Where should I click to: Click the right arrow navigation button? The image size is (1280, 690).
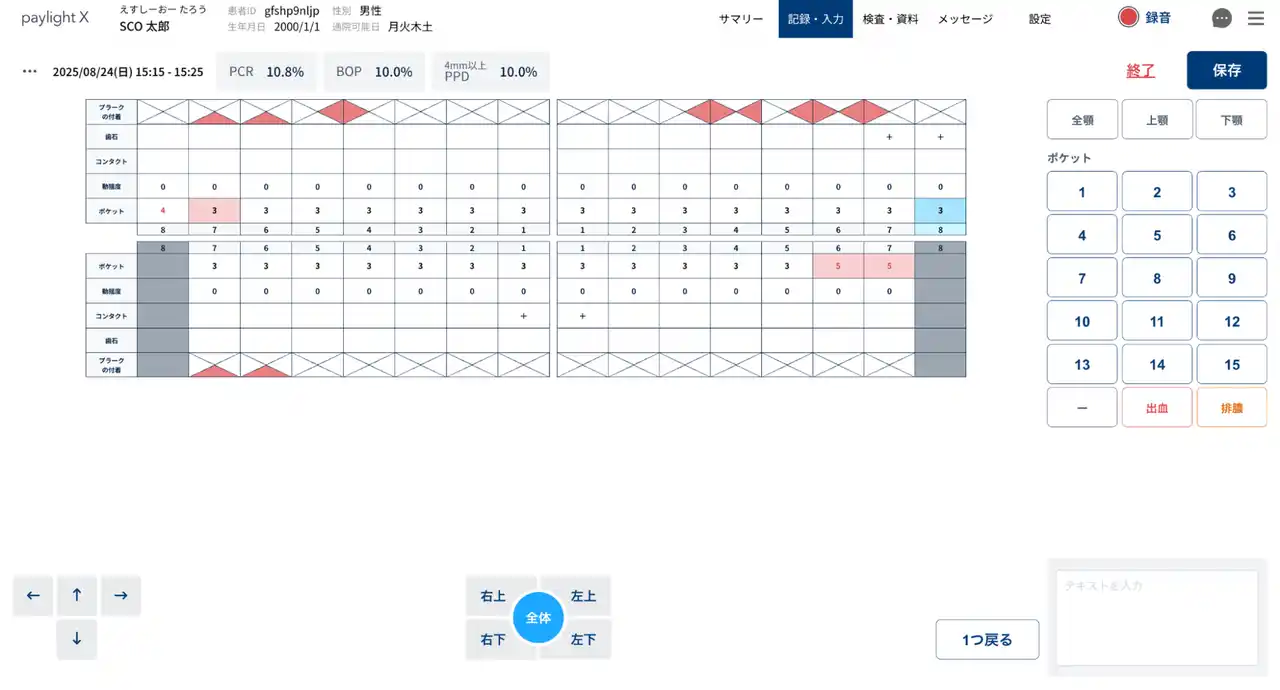pyautogui.click(x=121, y=596)
